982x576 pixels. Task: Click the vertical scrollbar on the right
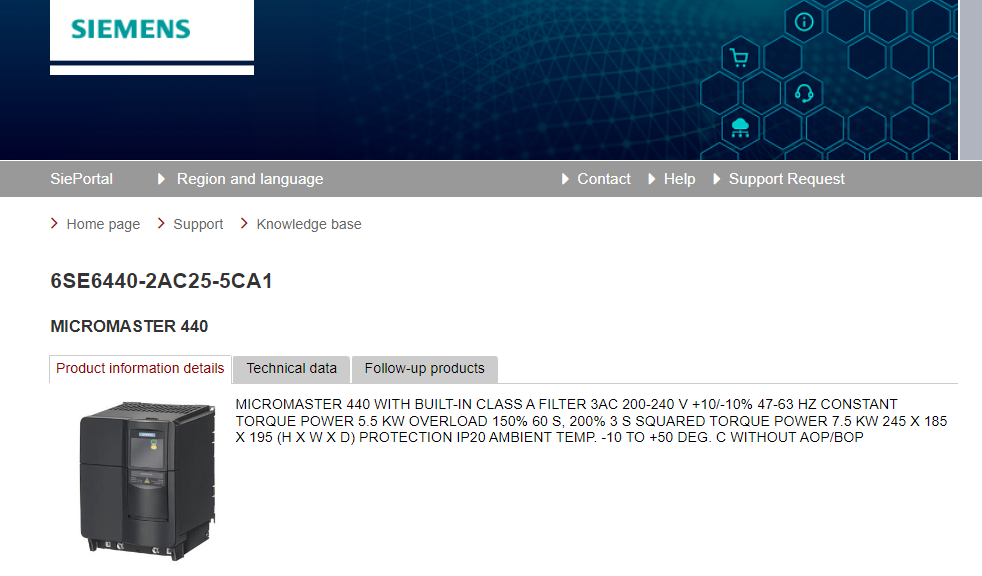tap(970, 80)
